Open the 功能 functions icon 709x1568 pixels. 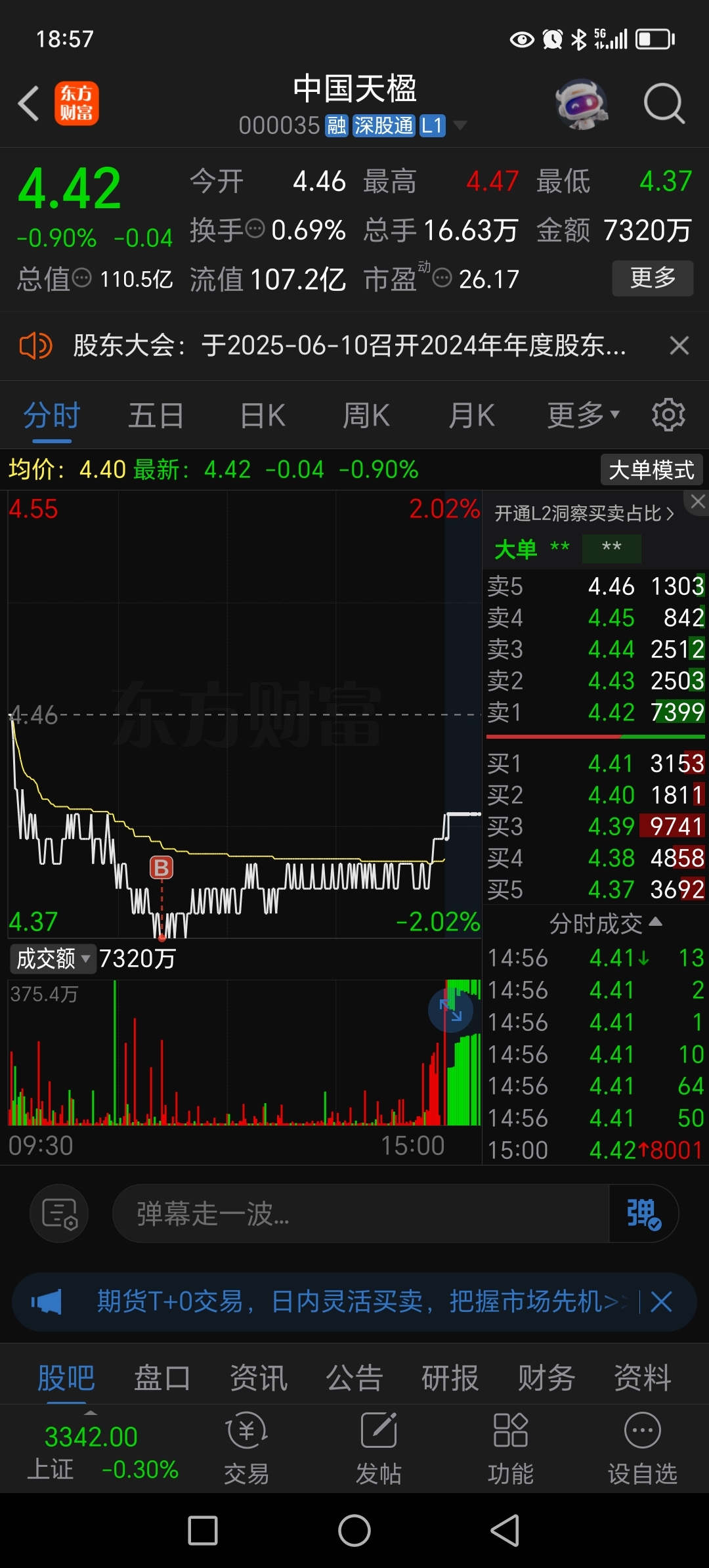[x=511, y=1449]
